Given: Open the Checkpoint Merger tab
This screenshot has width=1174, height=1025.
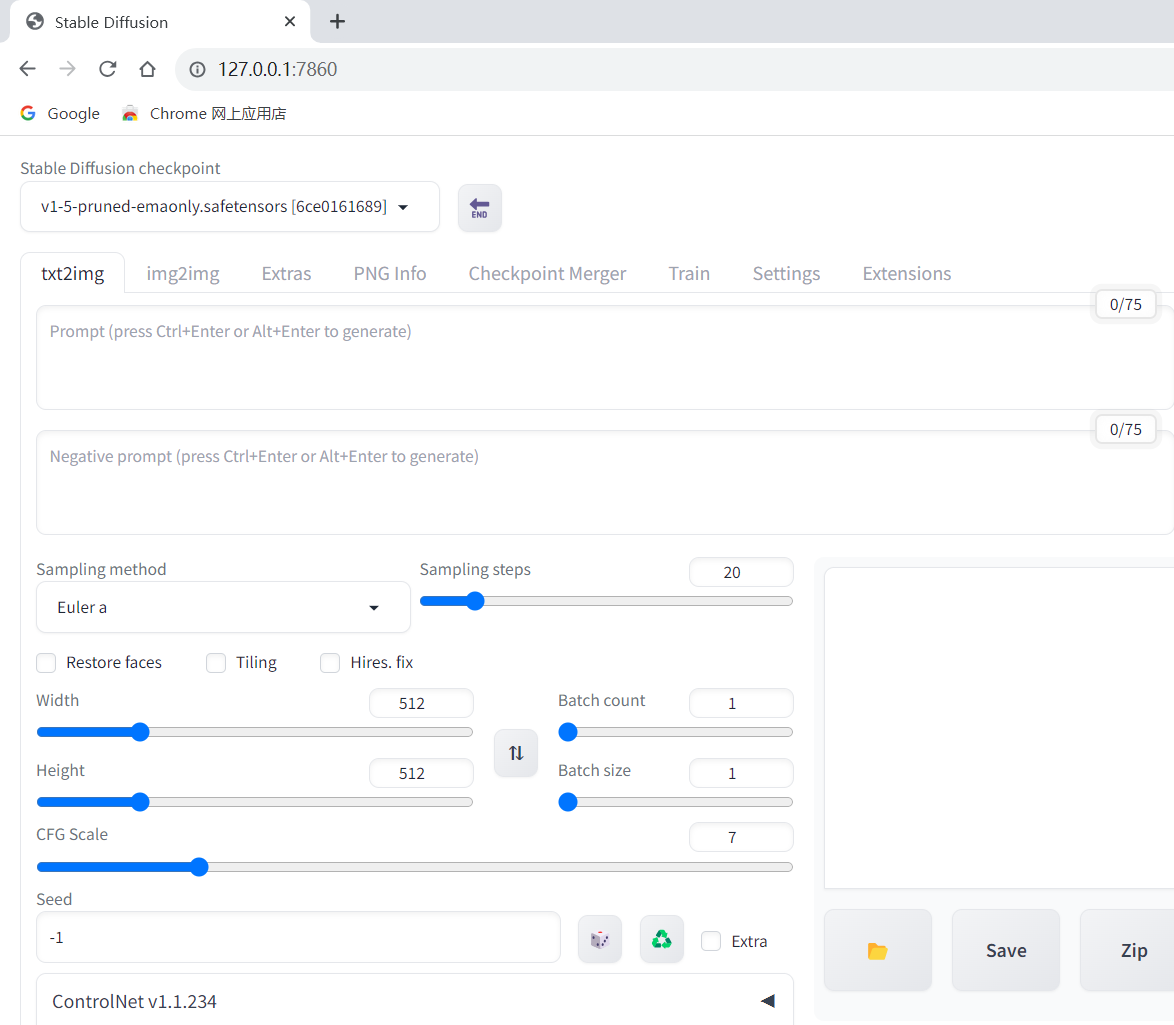Looking at the screenshot, I should [547, 273].
